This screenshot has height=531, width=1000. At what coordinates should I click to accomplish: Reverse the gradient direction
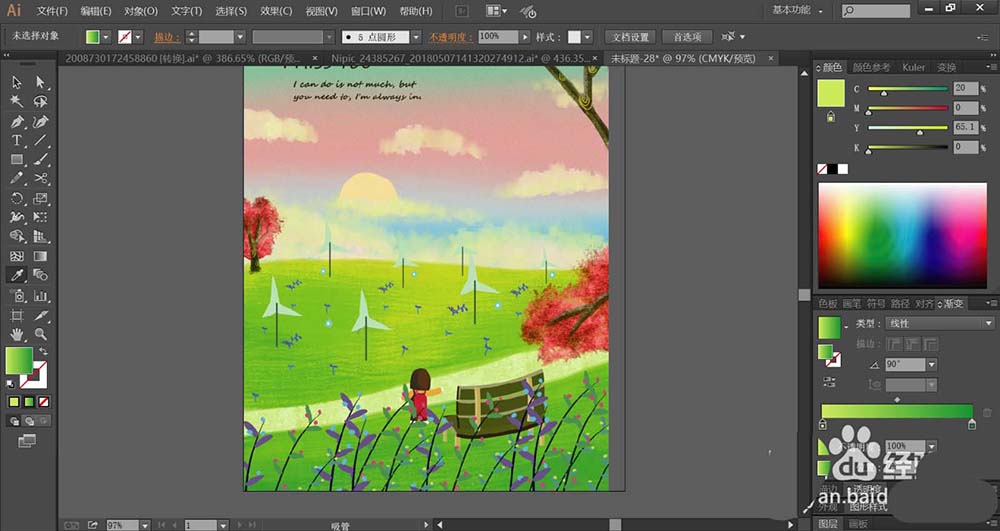[x=829, y=382]
